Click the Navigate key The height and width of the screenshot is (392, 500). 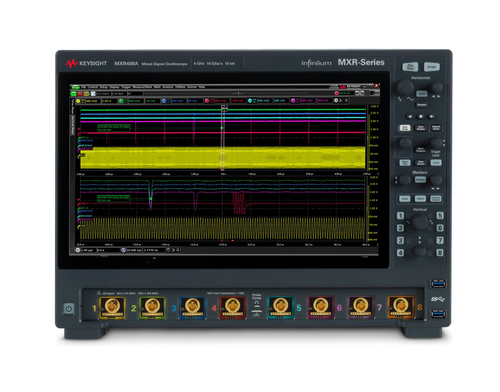422,105
